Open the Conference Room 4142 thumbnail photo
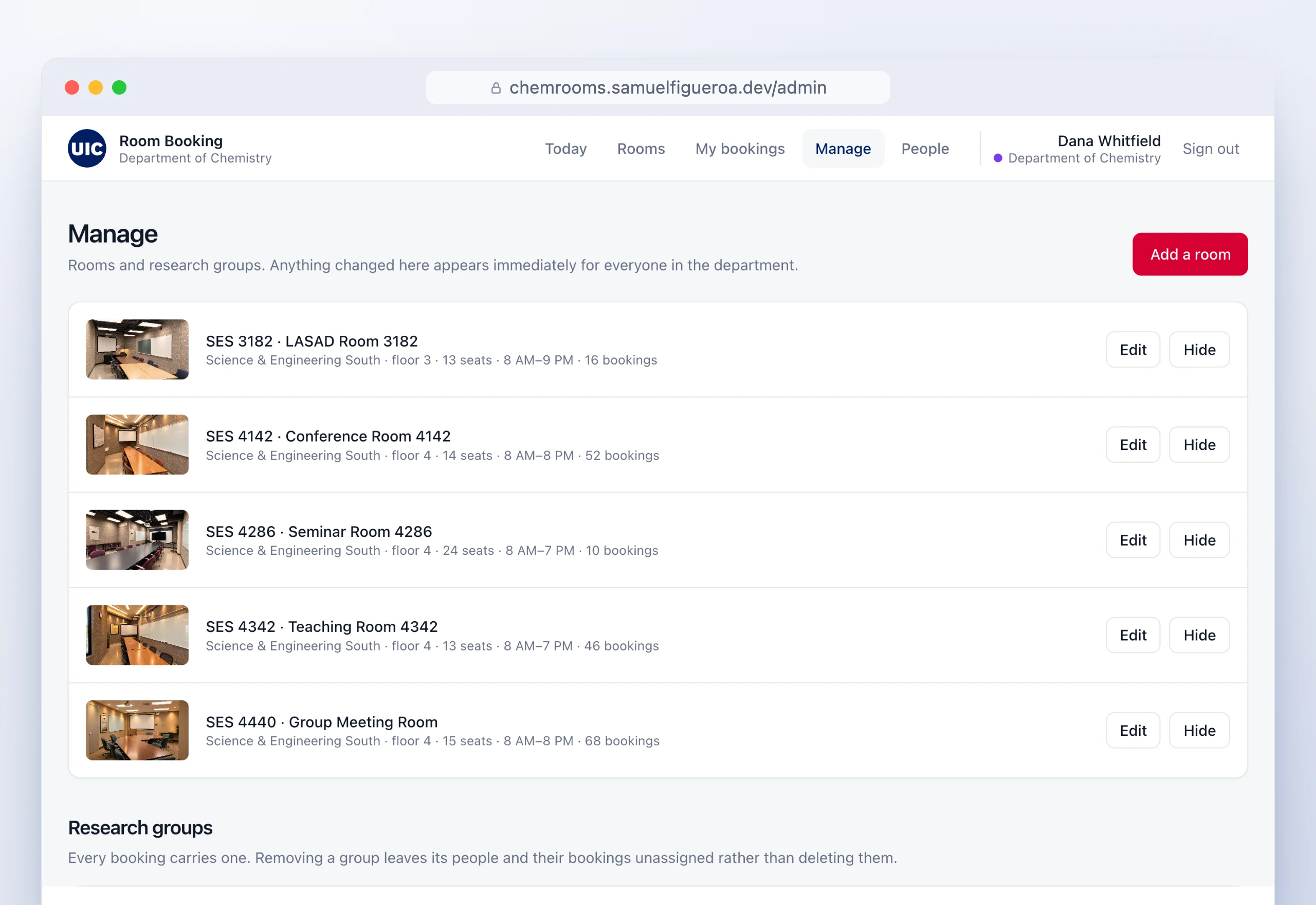This screenshot has width=1316, height=905. click(x=137, y=445)
